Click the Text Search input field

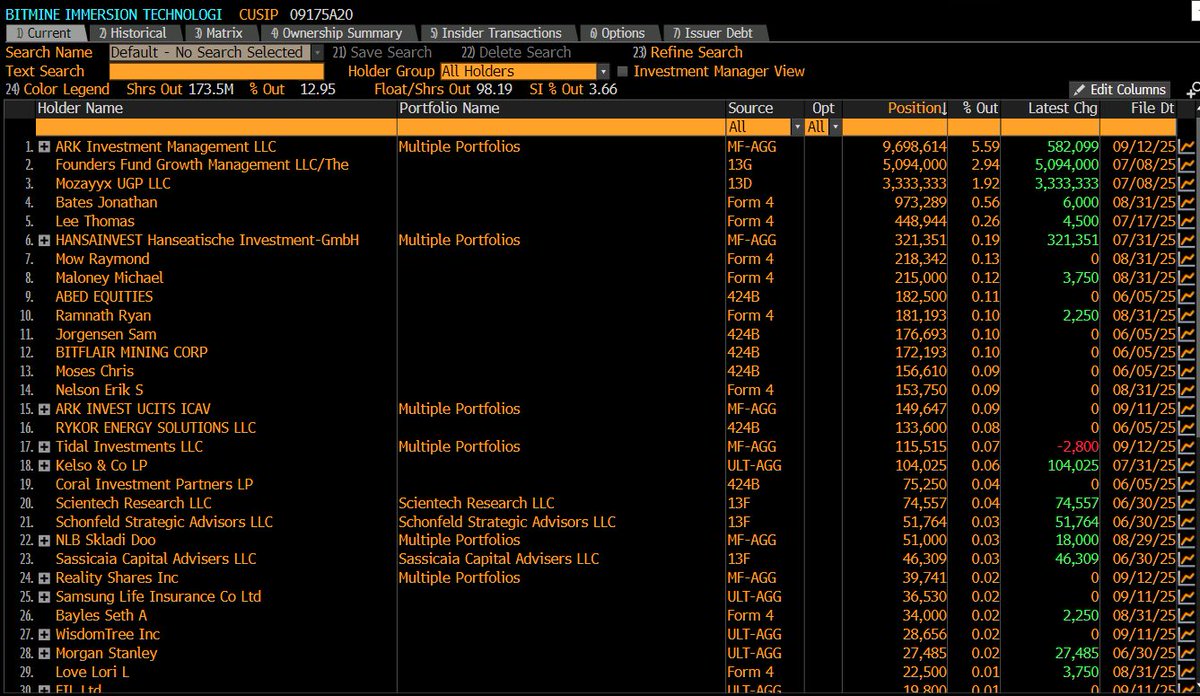(x=216, y=71)
